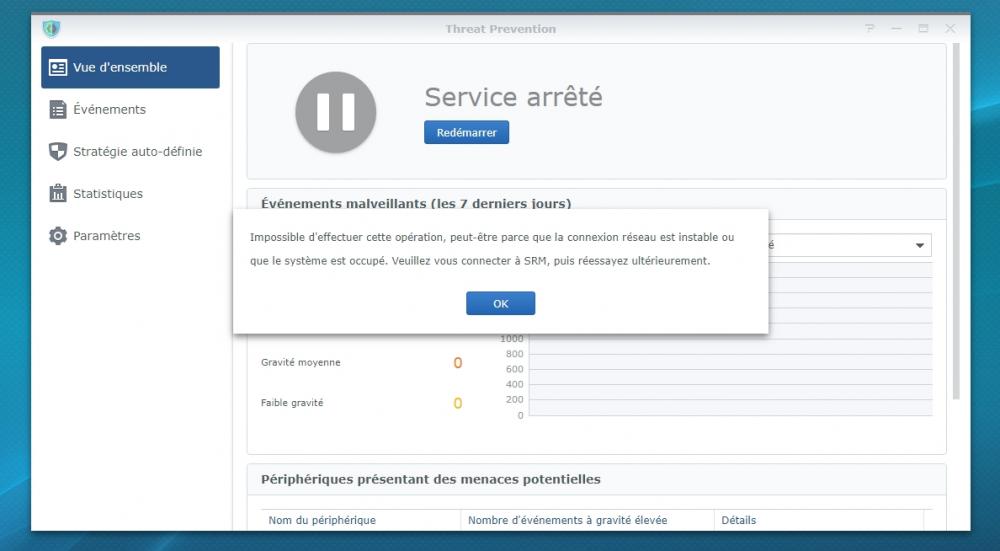Open the Vue d'ensemble section
1000x551 pixels.
pyautogui.click(x=130, y=67)
